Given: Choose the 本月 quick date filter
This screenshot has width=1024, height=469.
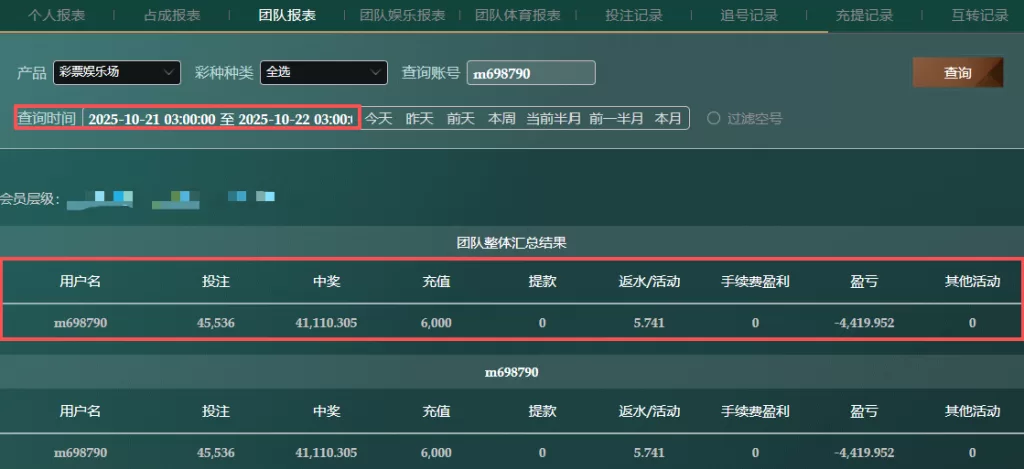Looking at the screenshot, I should pos(668,118).
